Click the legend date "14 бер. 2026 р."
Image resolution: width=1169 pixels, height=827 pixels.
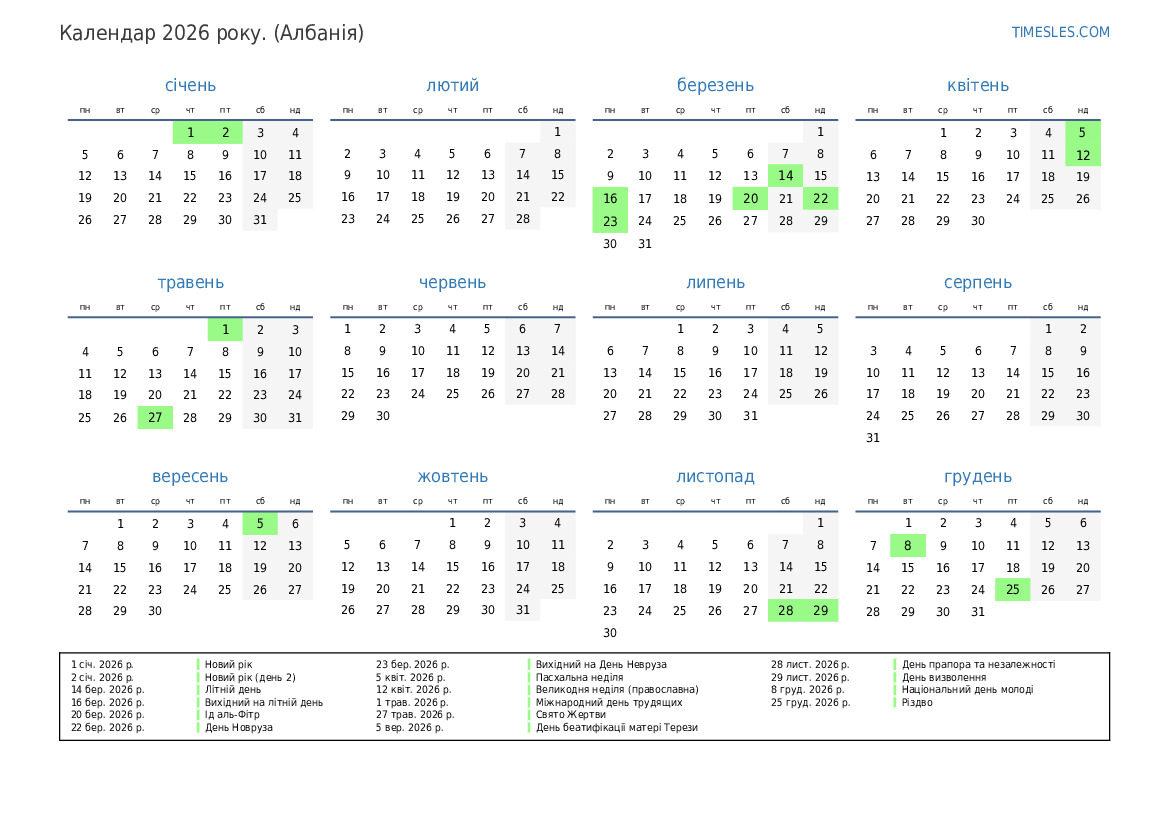tap(107, 690)
